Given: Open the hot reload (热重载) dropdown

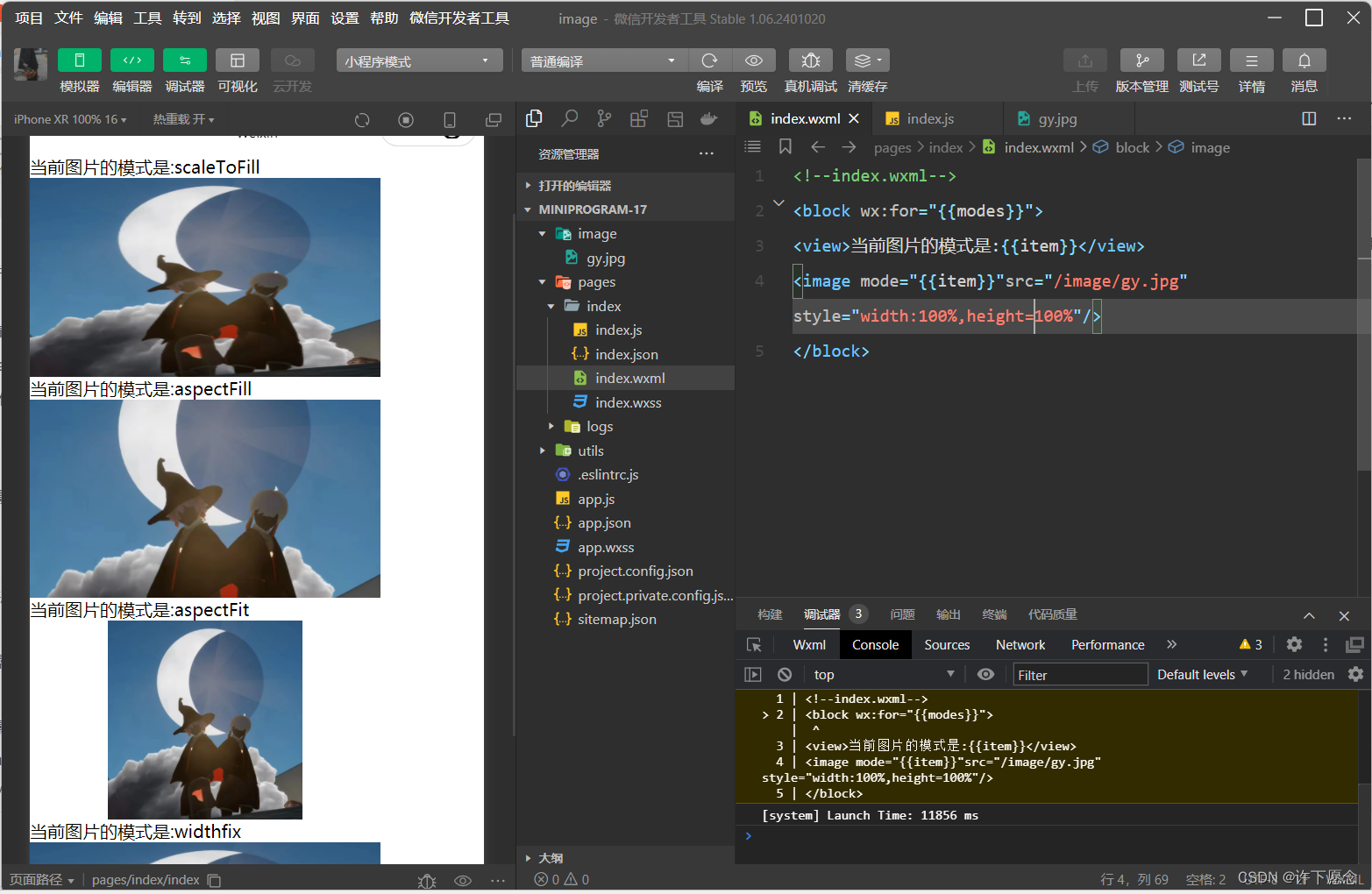Looking at the screenshot, I should [183, 119].
